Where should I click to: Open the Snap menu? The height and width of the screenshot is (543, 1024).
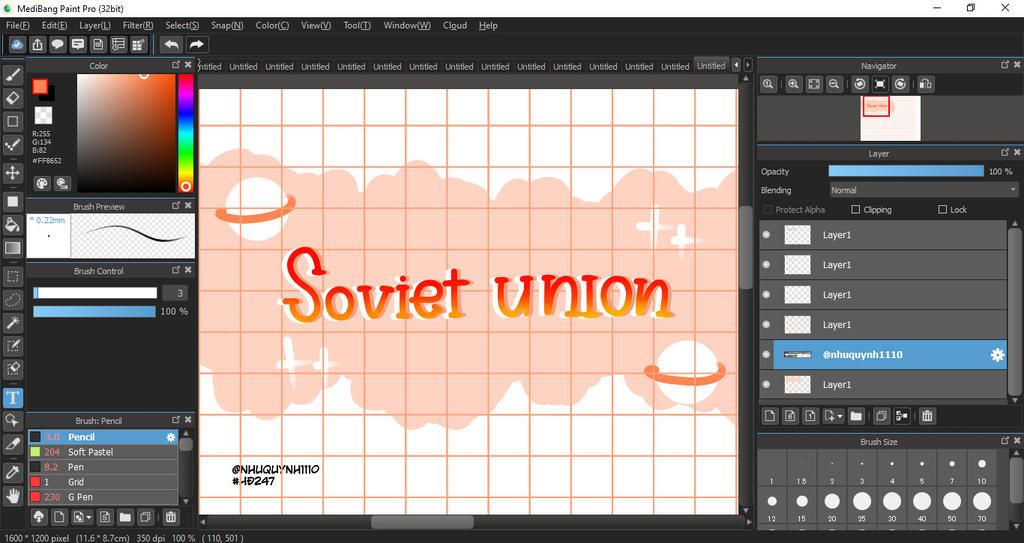[x=227, y=25]
